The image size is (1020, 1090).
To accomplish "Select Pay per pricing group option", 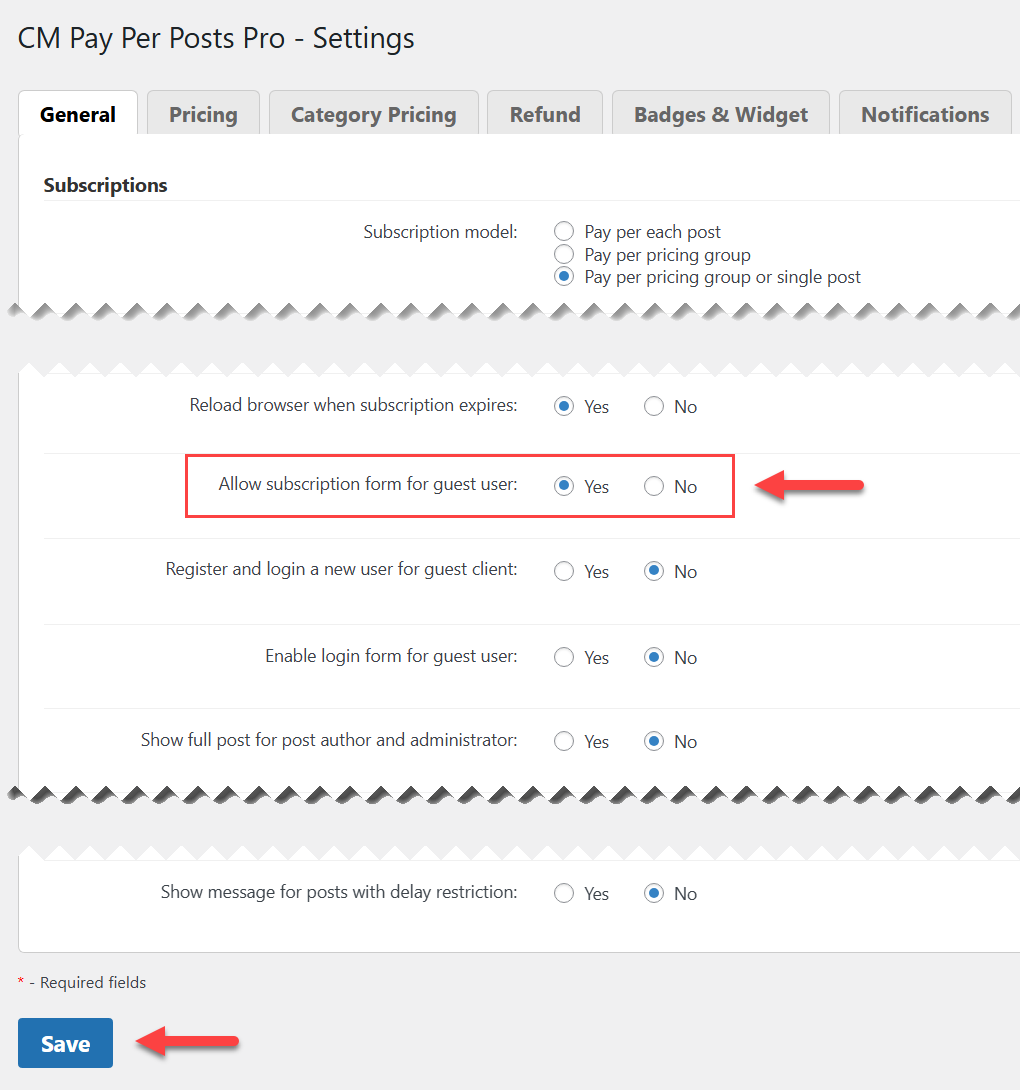I will point(564,254).
